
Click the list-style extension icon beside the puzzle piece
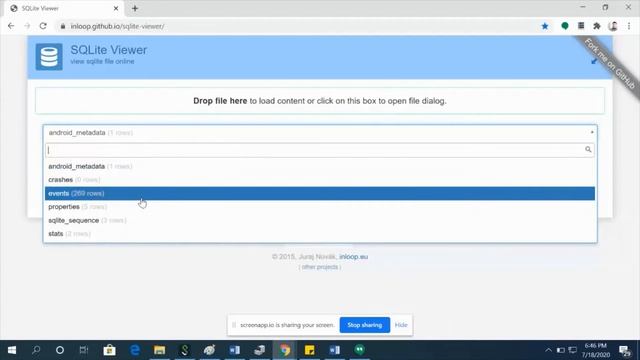(581, 26)
